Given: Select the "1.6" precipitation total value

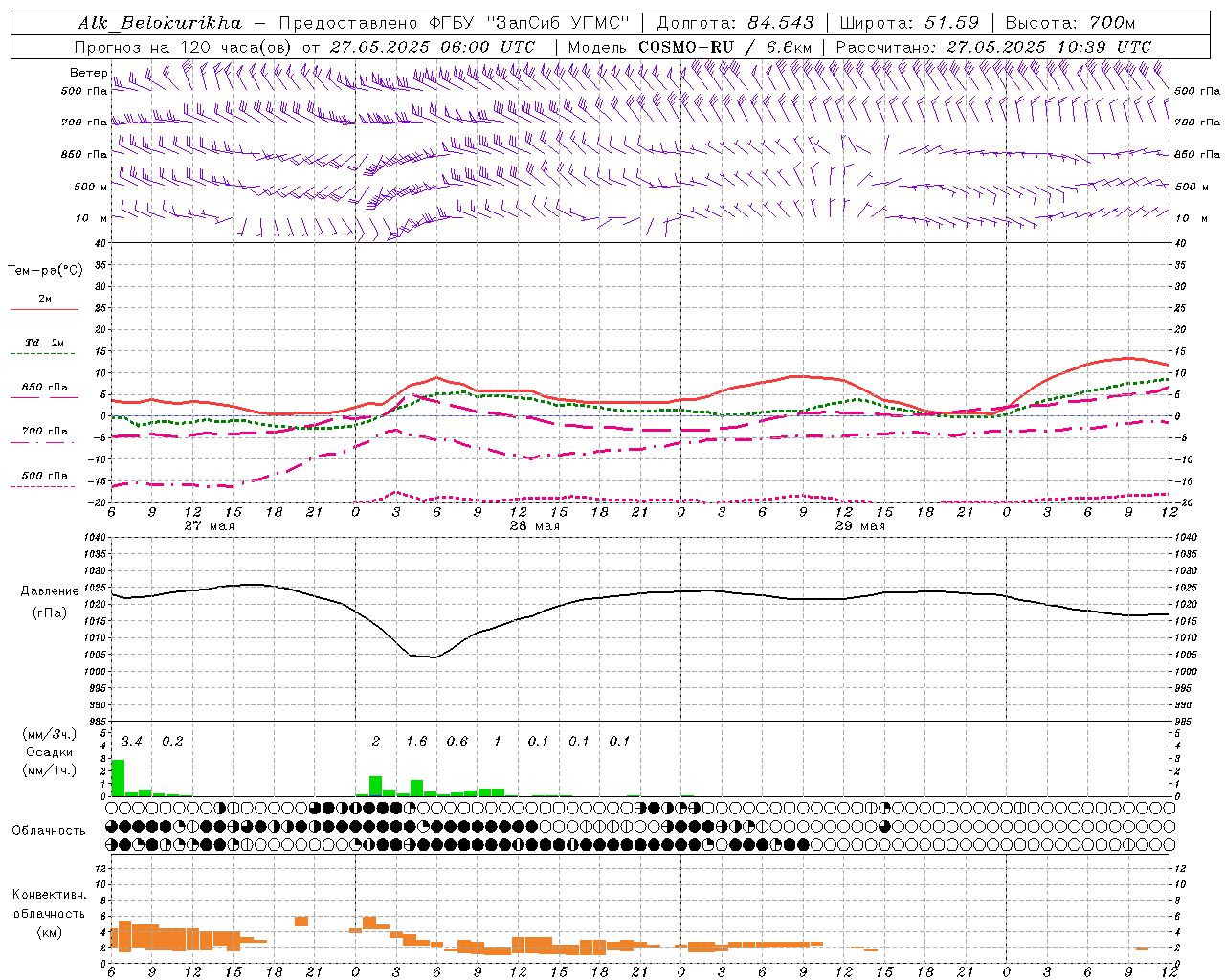Looking at the screenshot, I should tap(416, 741).
